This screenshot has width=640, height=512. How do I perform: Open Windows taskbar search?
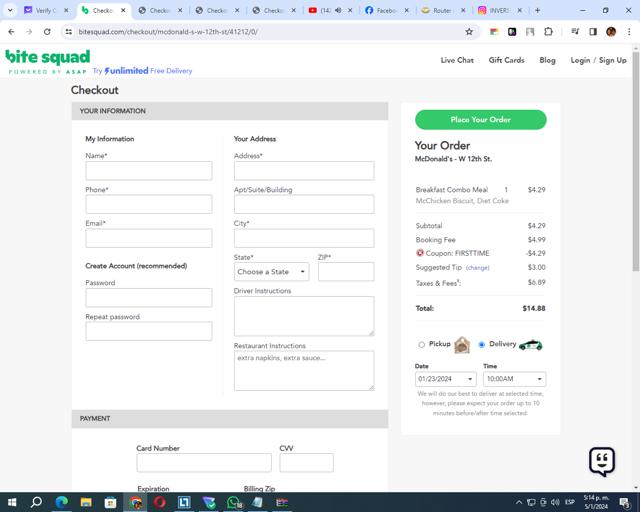point(36,502)
